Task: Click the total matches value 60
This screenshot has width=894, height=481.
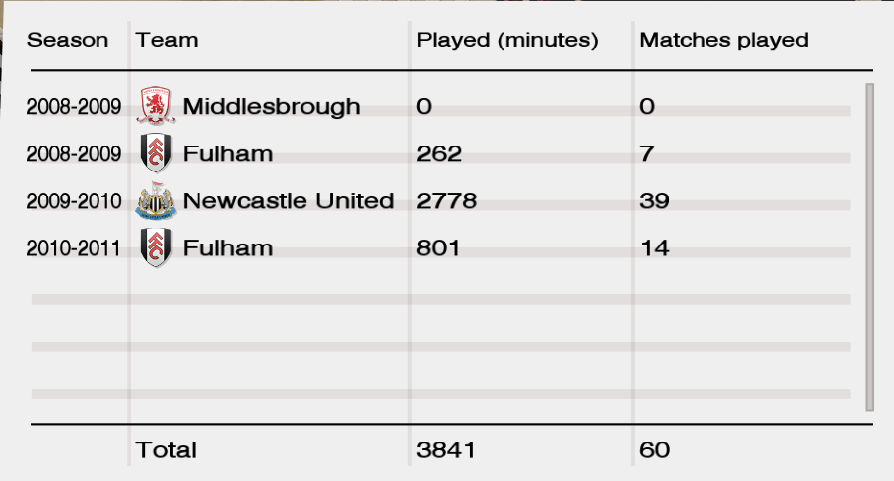Action: (x=655, y=450)
